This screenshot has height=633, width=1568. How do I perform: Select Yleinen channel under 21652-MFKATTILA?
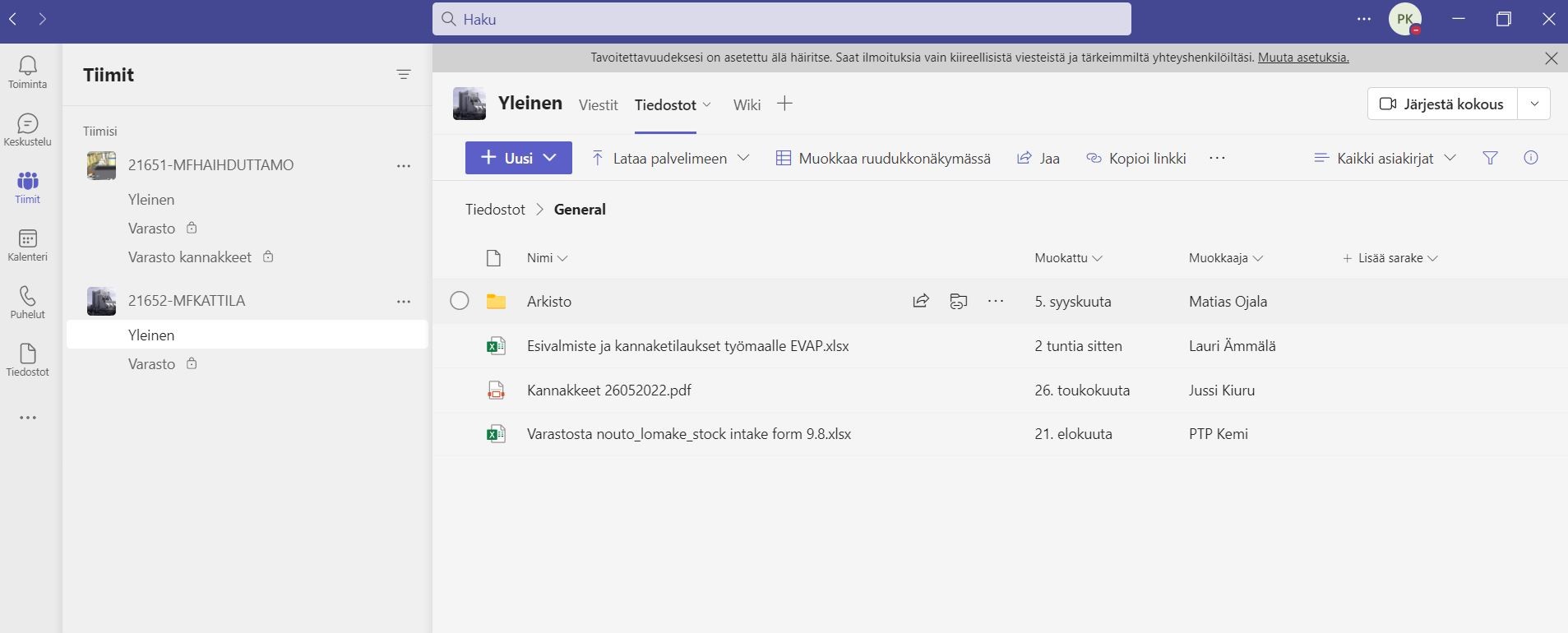tap(247, 335)
